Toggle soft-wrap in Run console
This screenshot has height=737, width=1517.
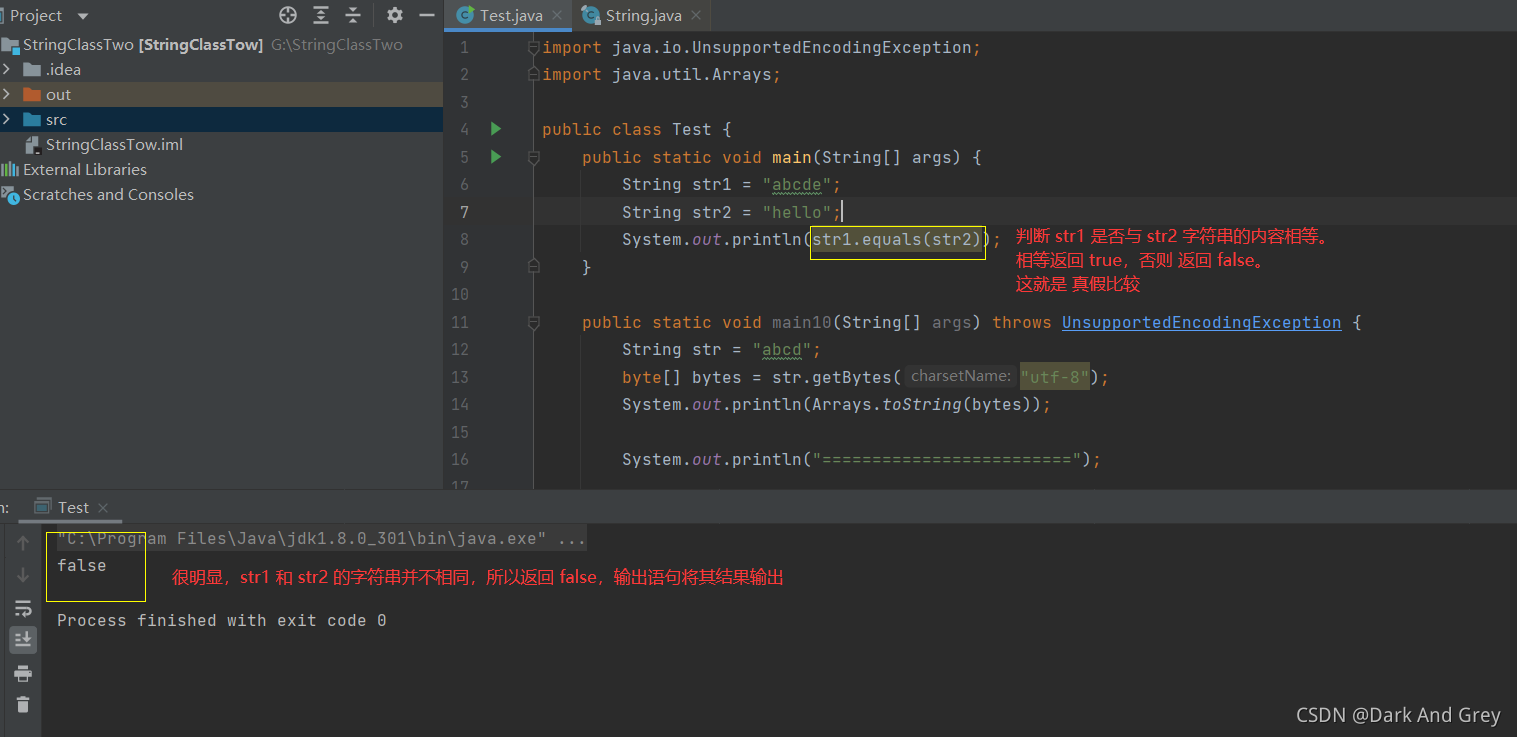pyautogui.click(x=23, y=608)
